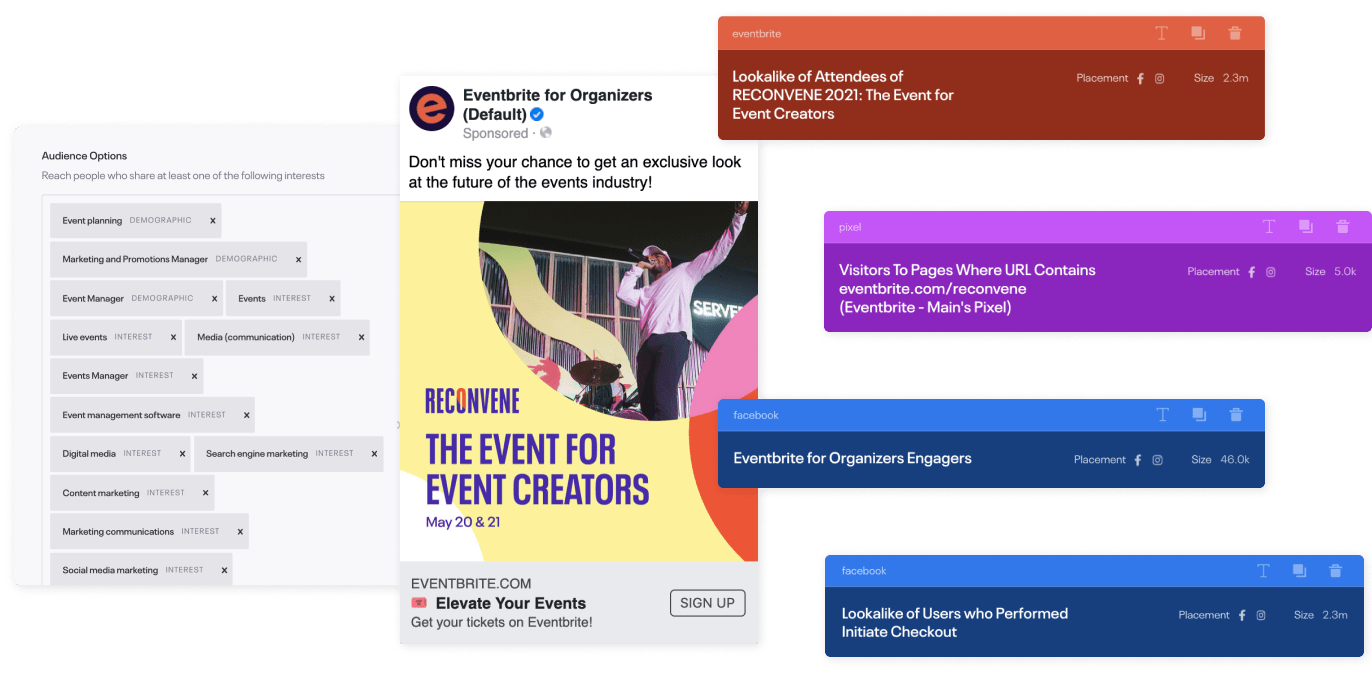Image resolution: width=1372 pixels, height=683 pixels.
Task: Select the Visitors To Pages Where URL Contains title
Action: (x=967, y=289)
